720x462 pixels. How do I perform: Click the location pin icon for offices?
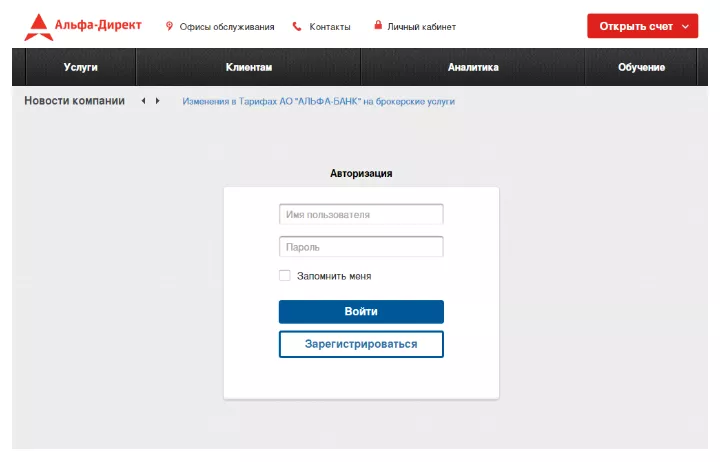[169, 26]
